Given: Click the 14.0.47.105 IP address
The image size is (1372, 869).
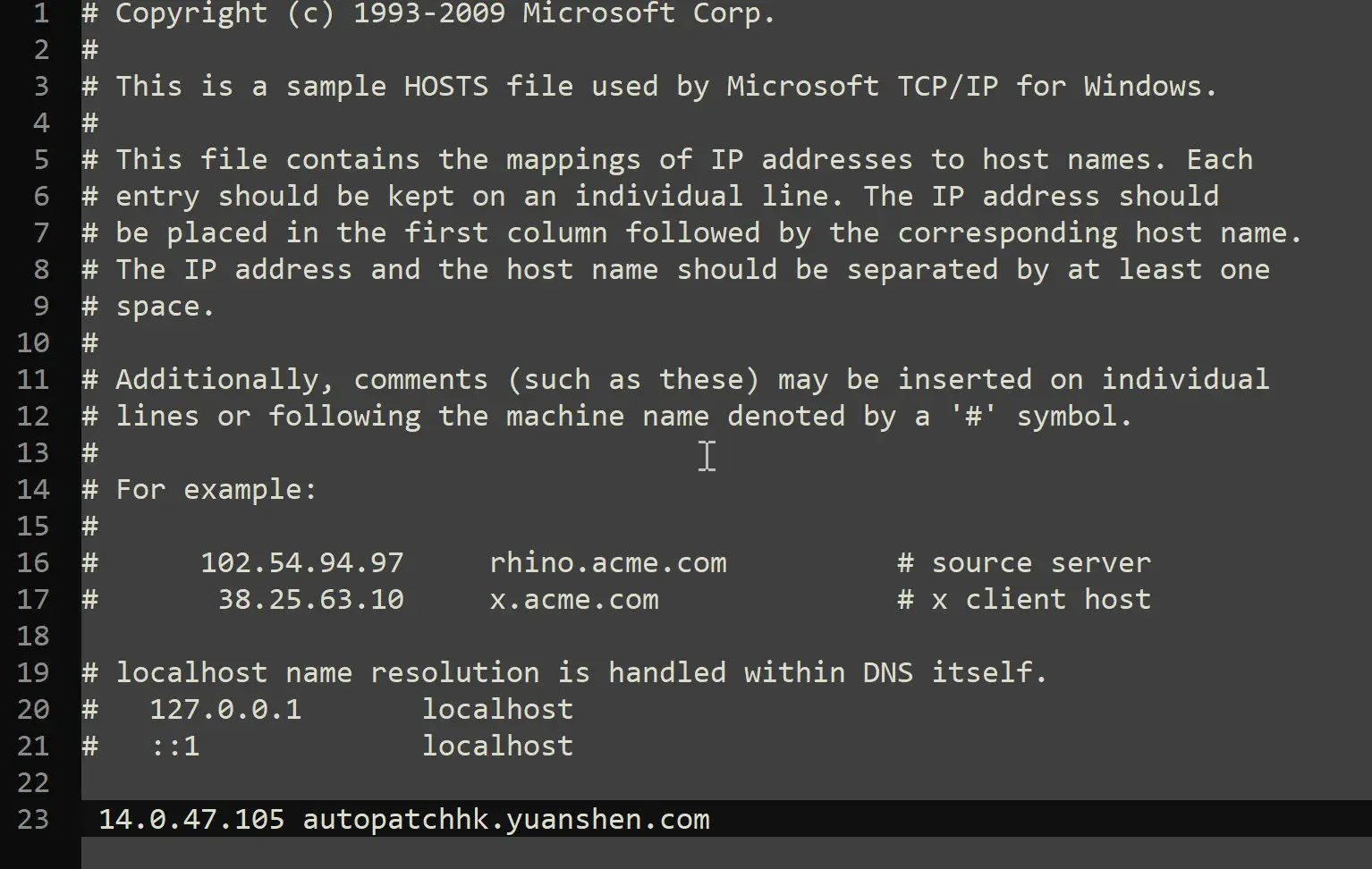Looking at the screenshot, I should 191,820.
